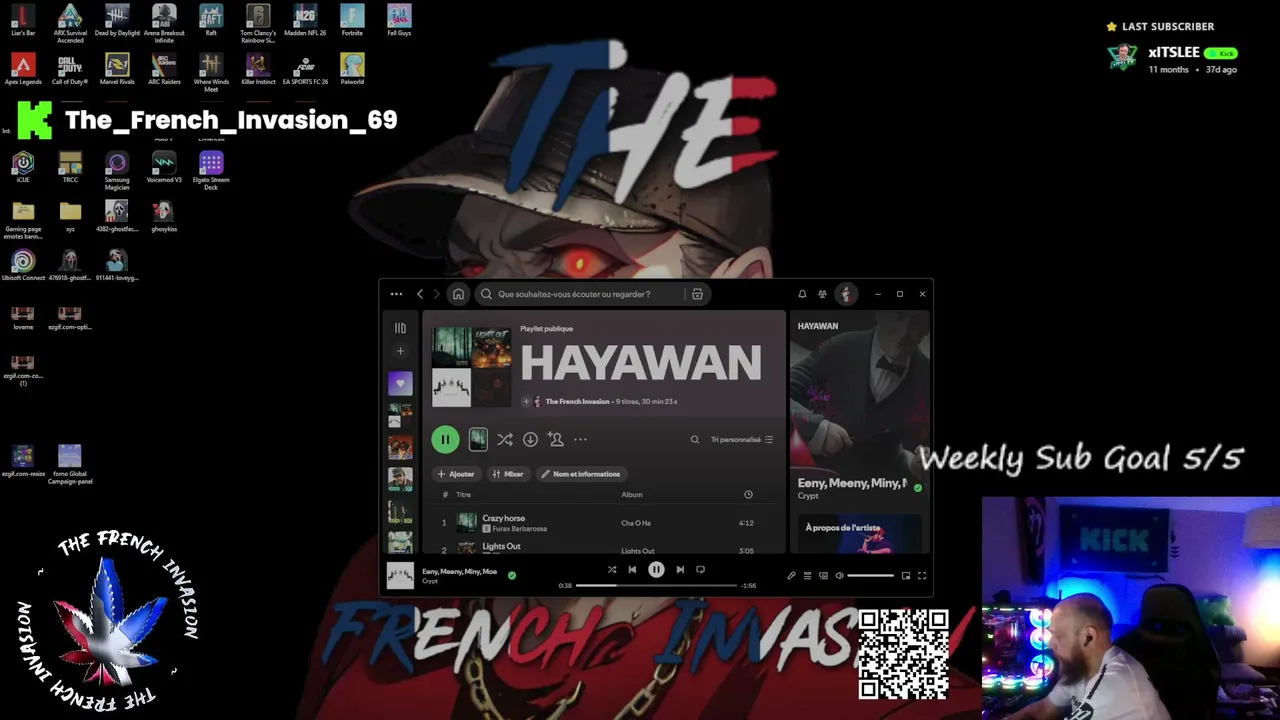
Task: Open the mini player icon
Action: (906, 576)
